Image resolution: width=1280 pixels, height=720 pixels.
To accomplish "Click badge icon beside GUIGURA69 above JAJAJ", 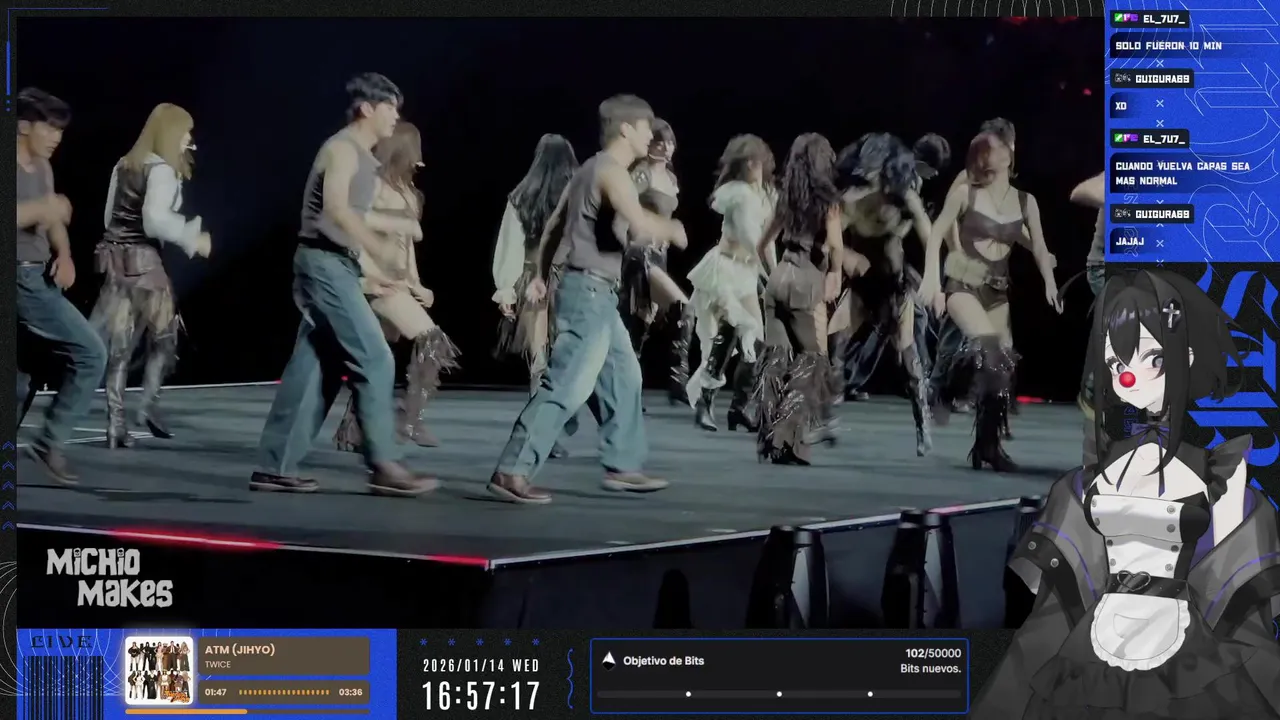I will point(1123,214).
